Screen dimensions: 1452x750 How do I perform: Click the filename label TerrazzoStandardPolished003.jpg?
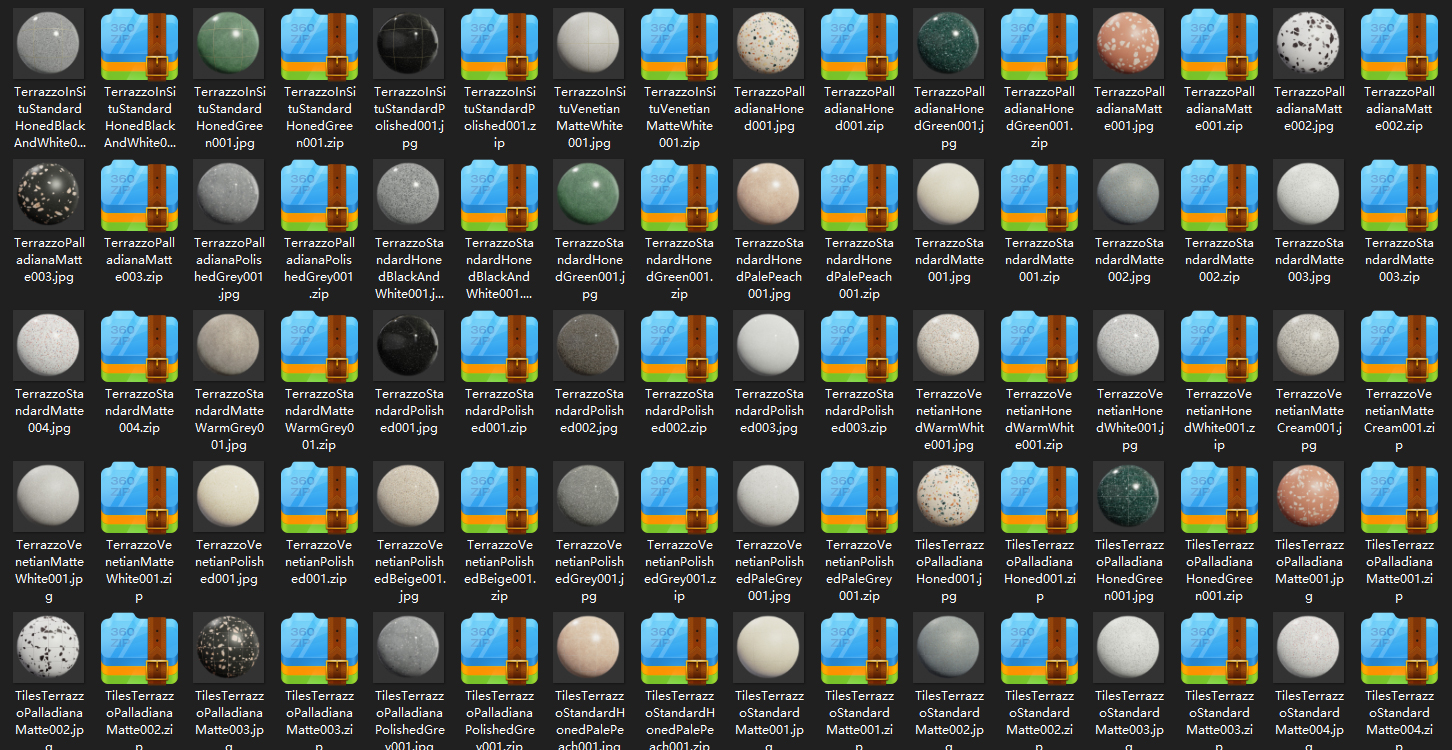[x=770, y=411]
